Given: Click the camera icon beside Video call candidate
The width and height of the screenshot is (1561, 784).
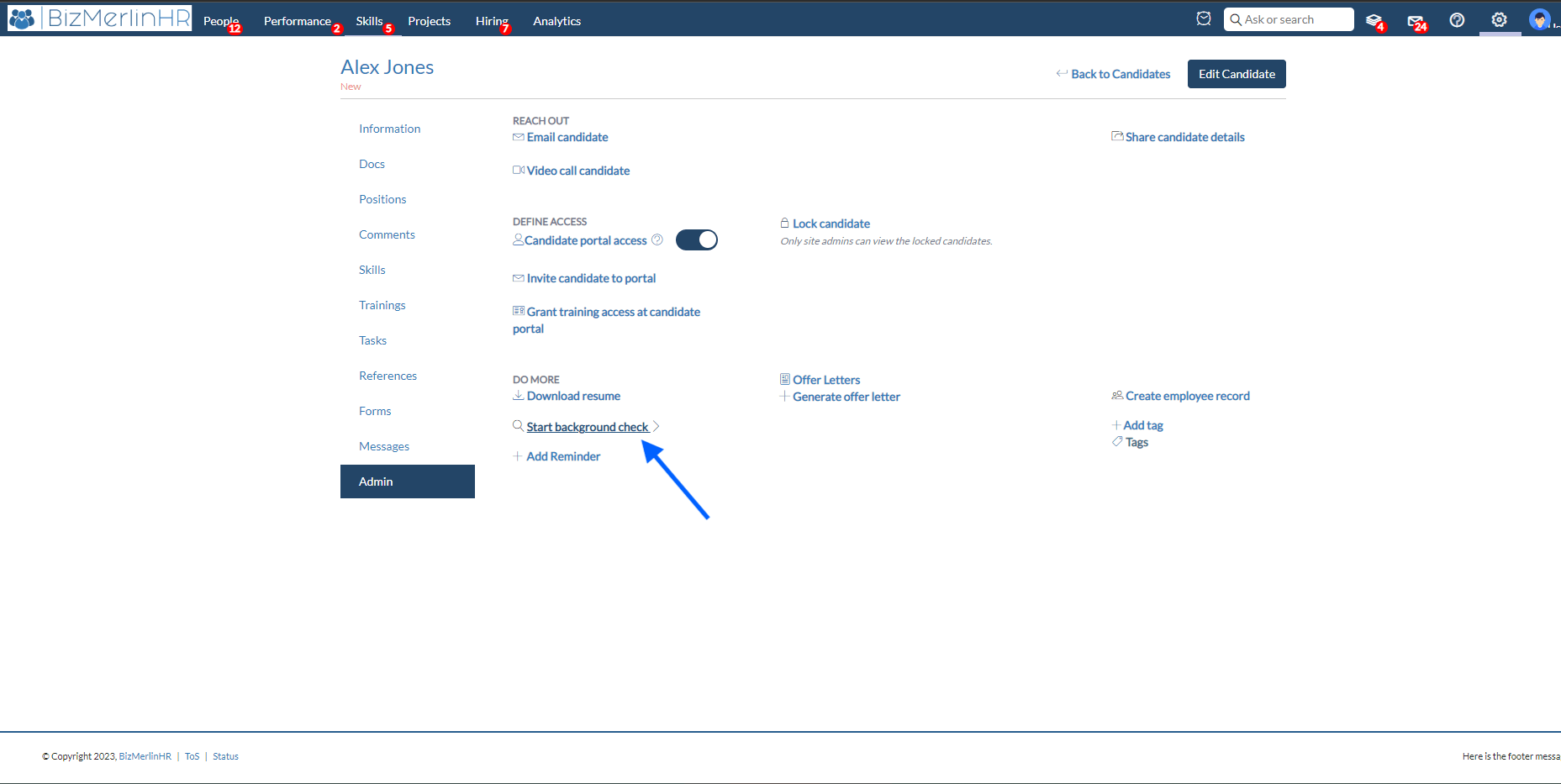Looking at the screenshot, I should click(519, 171).
